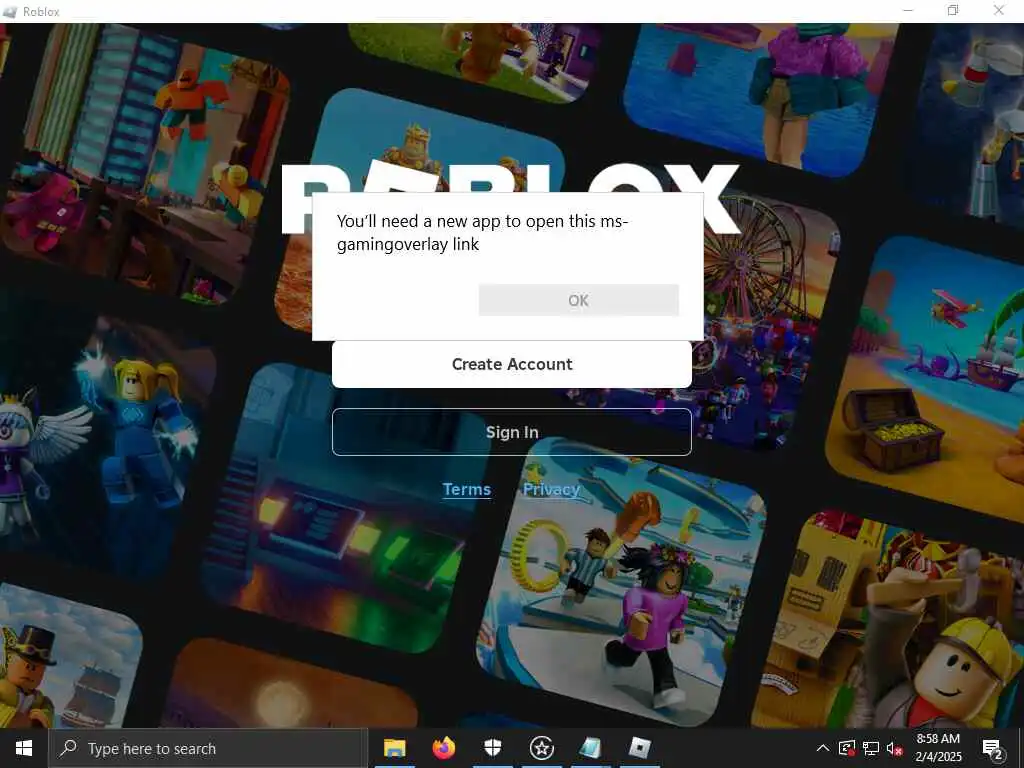Viewport: 1024px width, 768px height.
Task: Click the taskbar search box
Action: [208, 748]
